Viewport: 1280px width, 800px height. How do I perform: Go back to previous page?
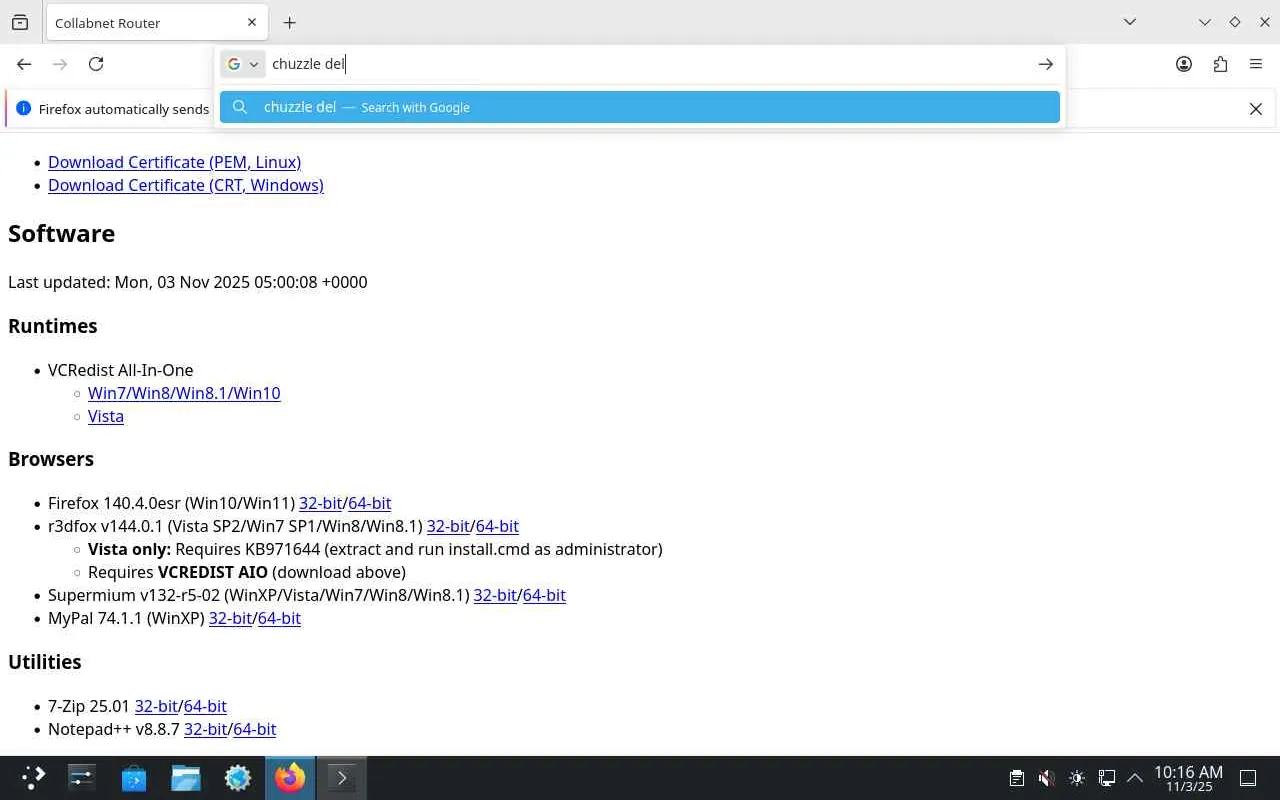24,64
